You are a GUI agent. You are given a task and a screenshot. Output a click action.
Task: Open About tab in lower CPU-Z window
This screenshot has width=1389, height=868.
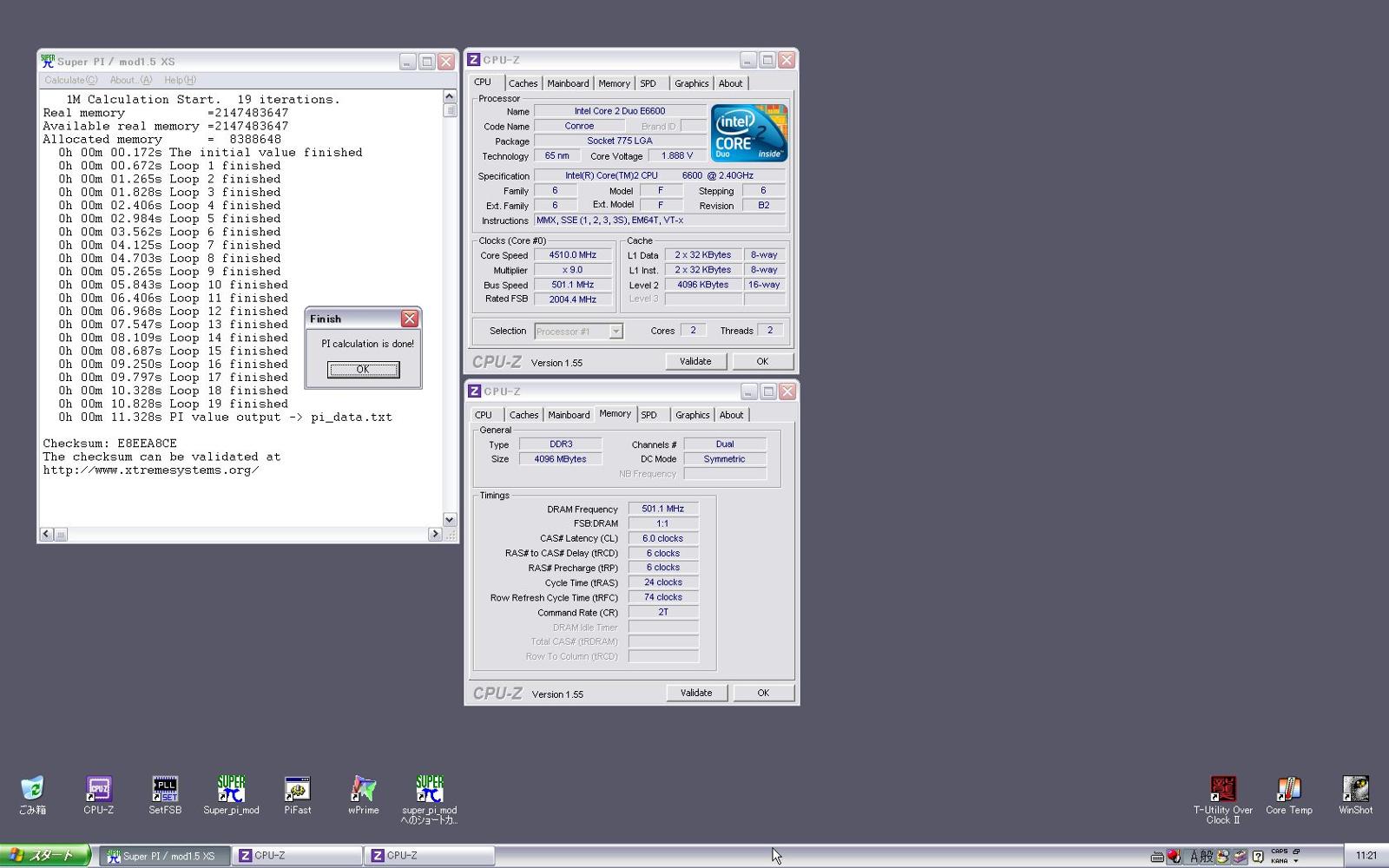pos(731,415)
